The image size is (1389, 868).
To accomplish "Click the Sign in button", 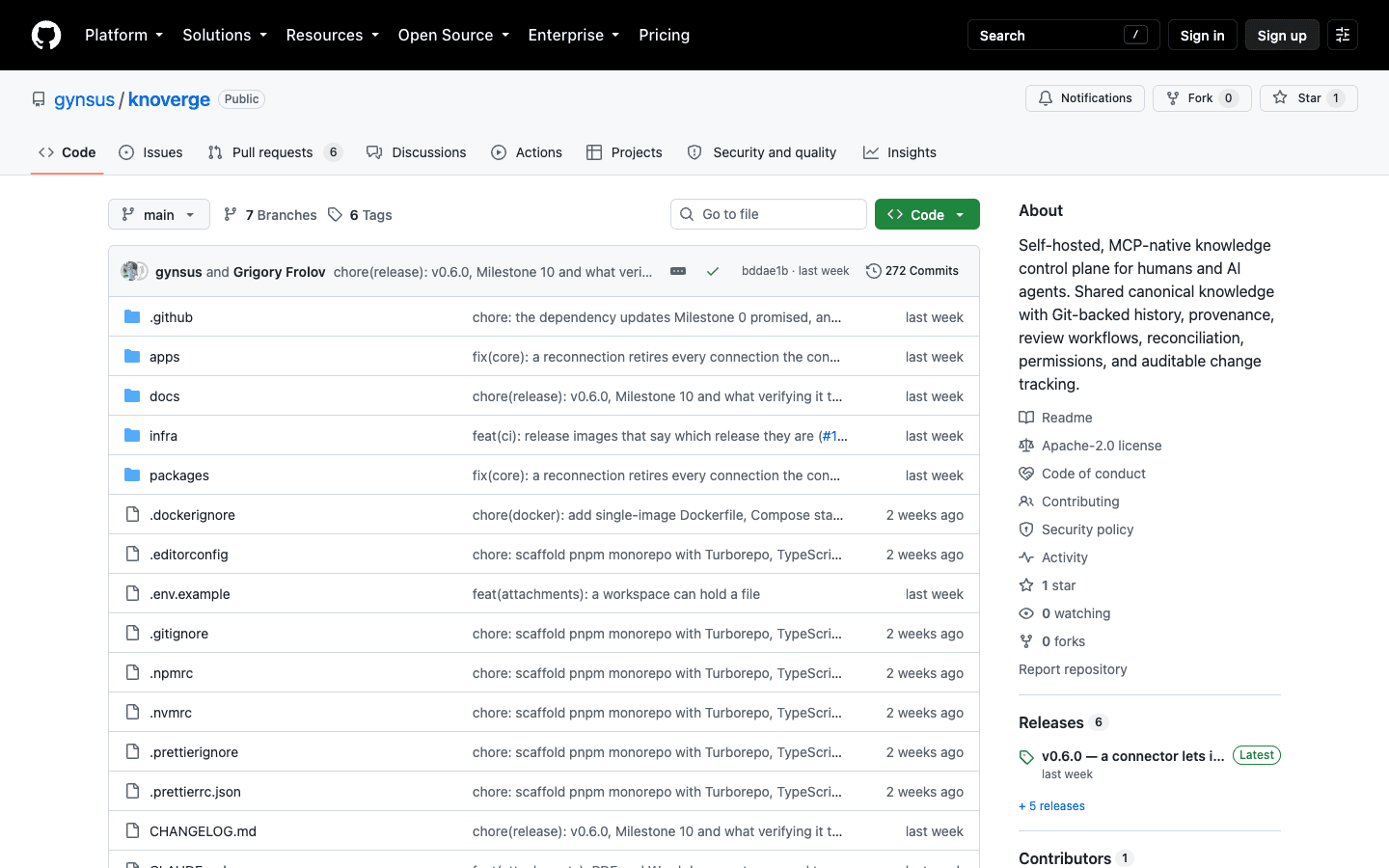I will [1202, 35].
